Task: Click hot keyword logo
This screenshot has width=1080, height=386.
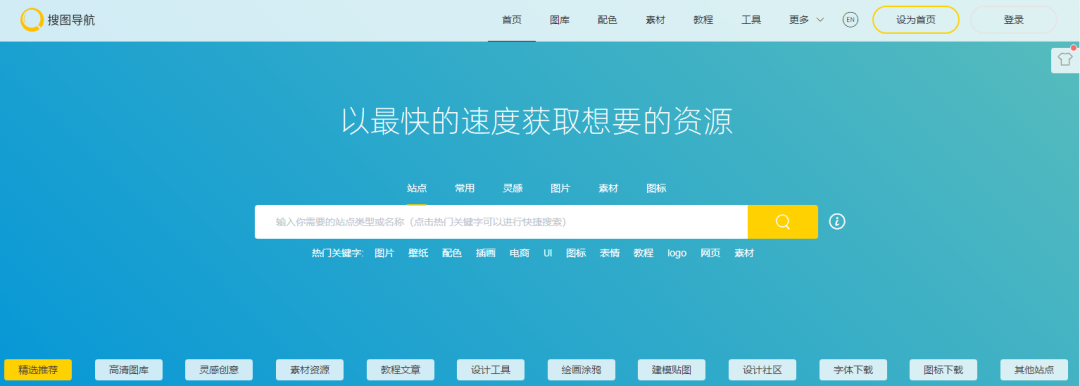Action: pyautogui.click(x=677, y=254)
